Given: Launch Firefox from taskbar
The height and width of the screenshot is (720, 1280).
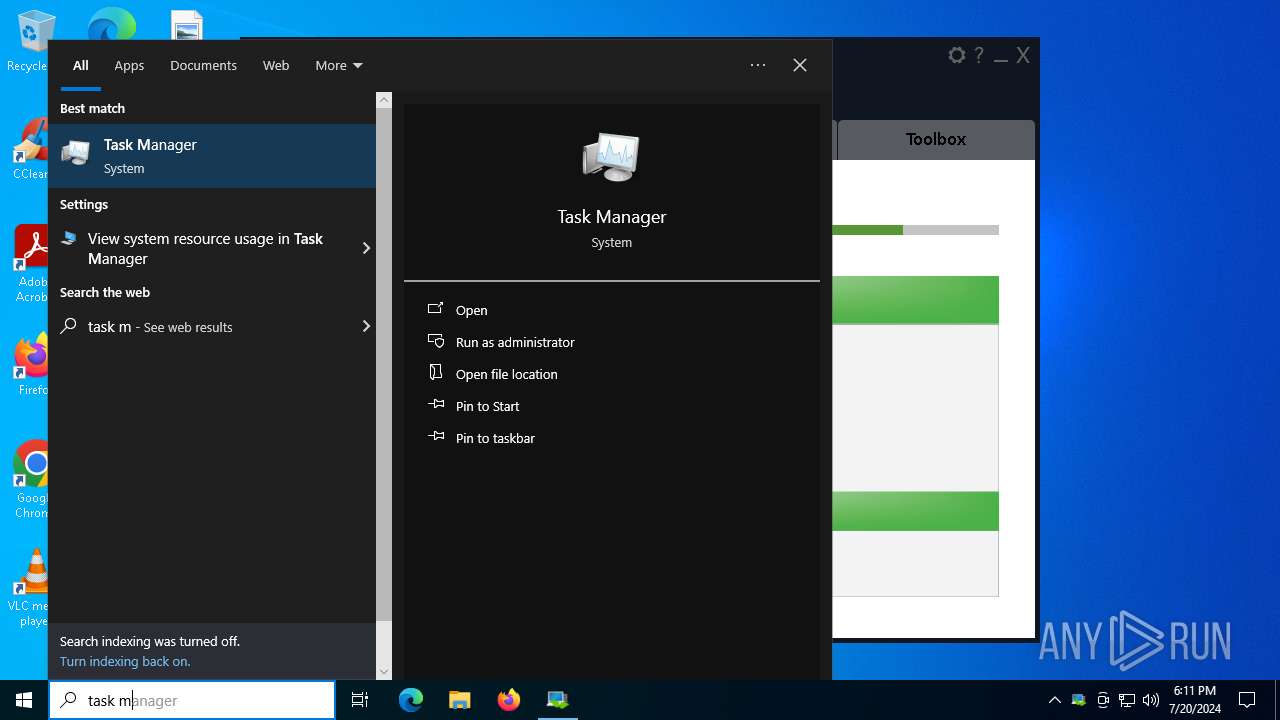Looking at the screenshot, I should tap(509, 700).
